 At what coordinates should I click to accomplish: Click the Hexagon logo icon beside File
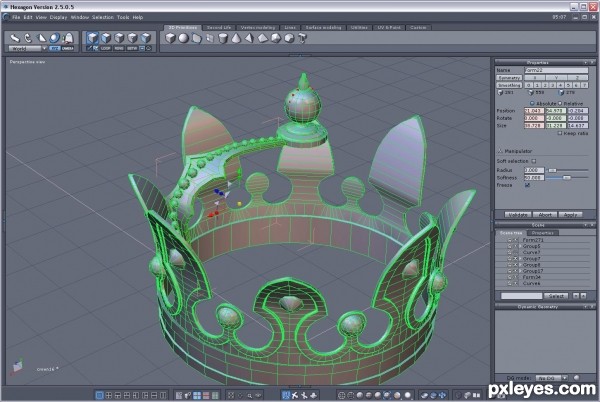click(6, 17)
